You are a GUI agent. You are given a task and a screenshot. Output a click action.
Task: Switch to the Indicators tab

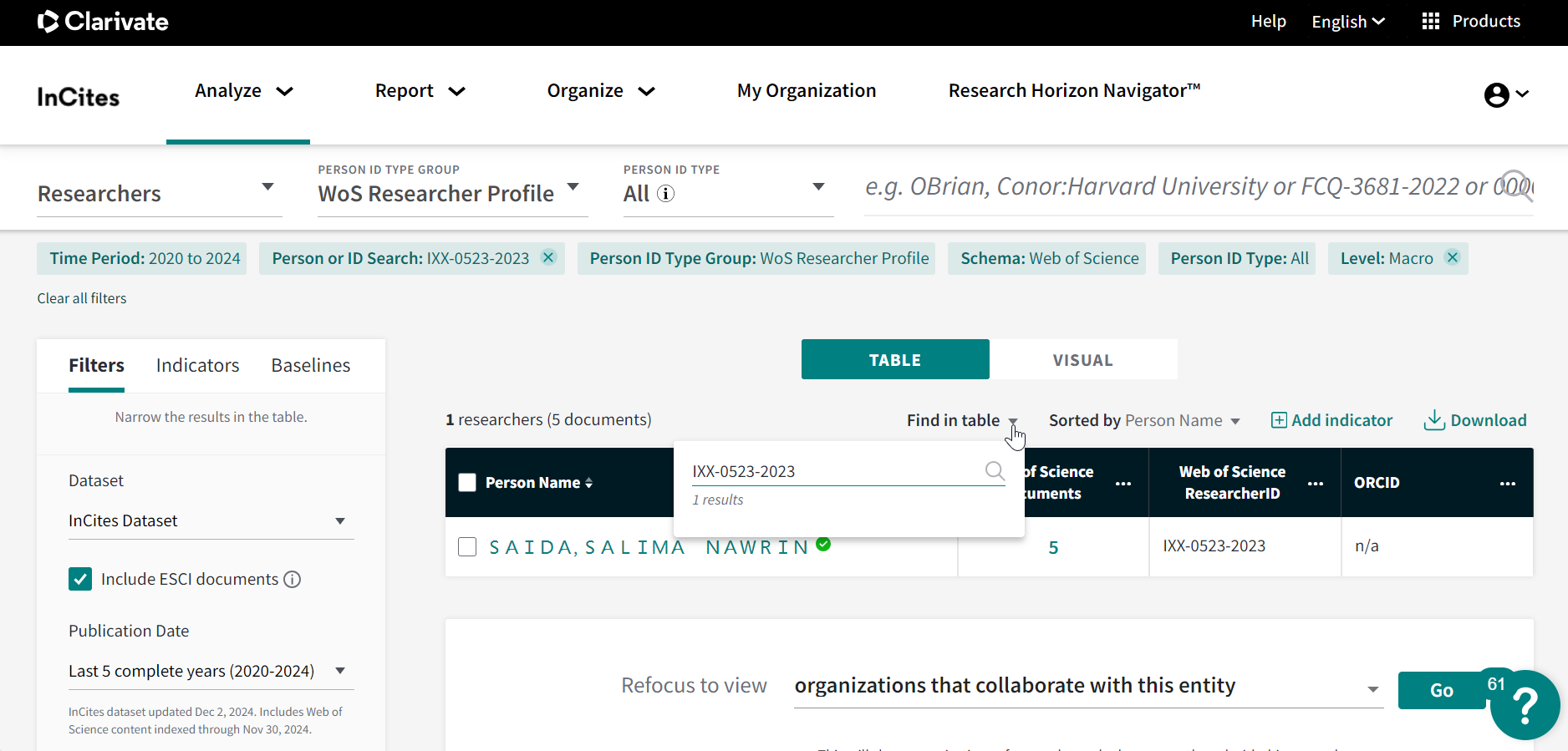(197, 365)
